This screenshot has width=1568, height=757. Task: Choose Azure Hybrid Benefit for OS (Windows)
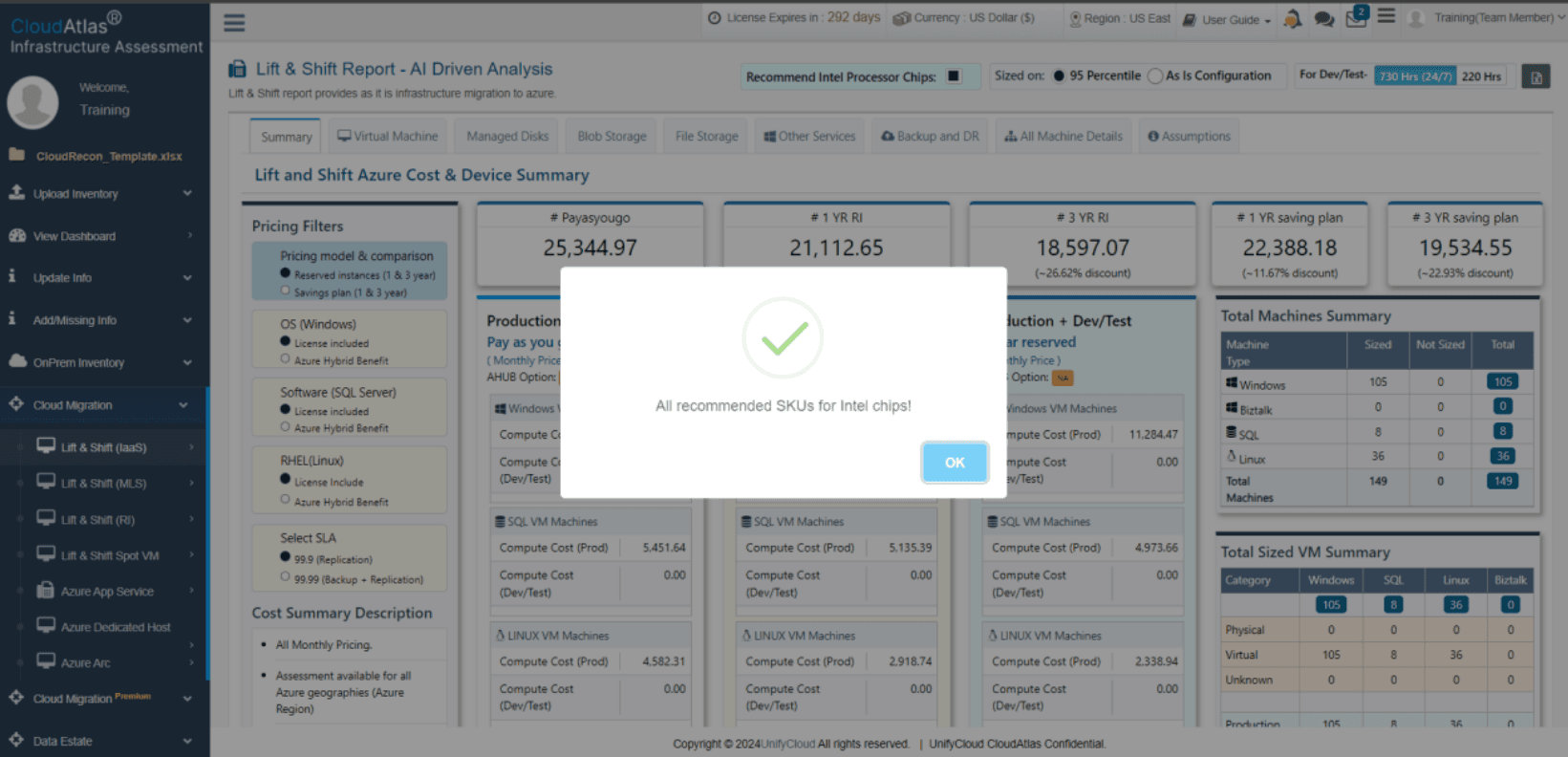pos(285,359)
